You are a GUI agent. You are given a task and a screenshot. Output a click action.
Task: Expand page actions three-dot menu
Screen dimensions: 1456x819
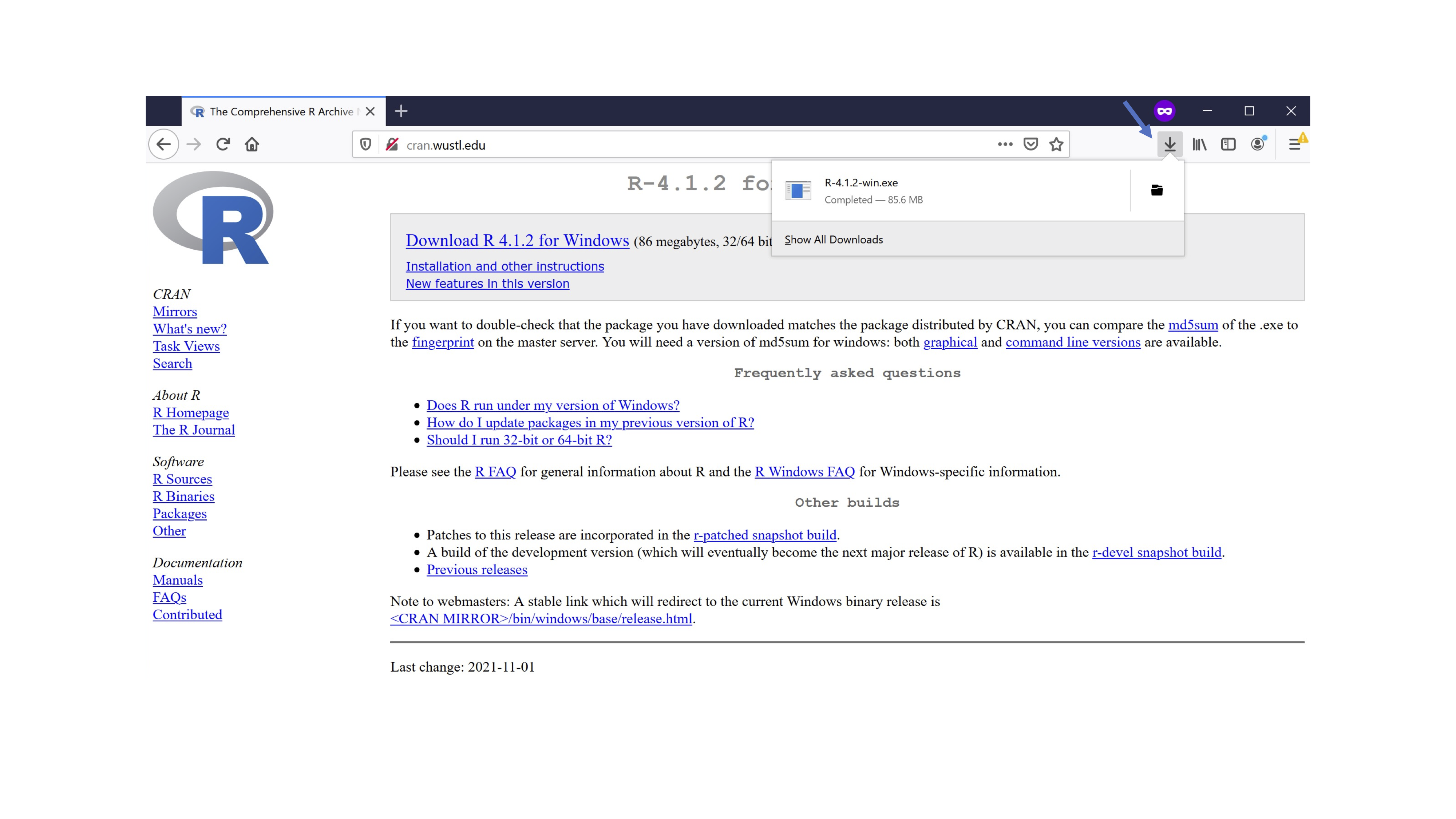pyautogui.click(x=1004, y=145)
